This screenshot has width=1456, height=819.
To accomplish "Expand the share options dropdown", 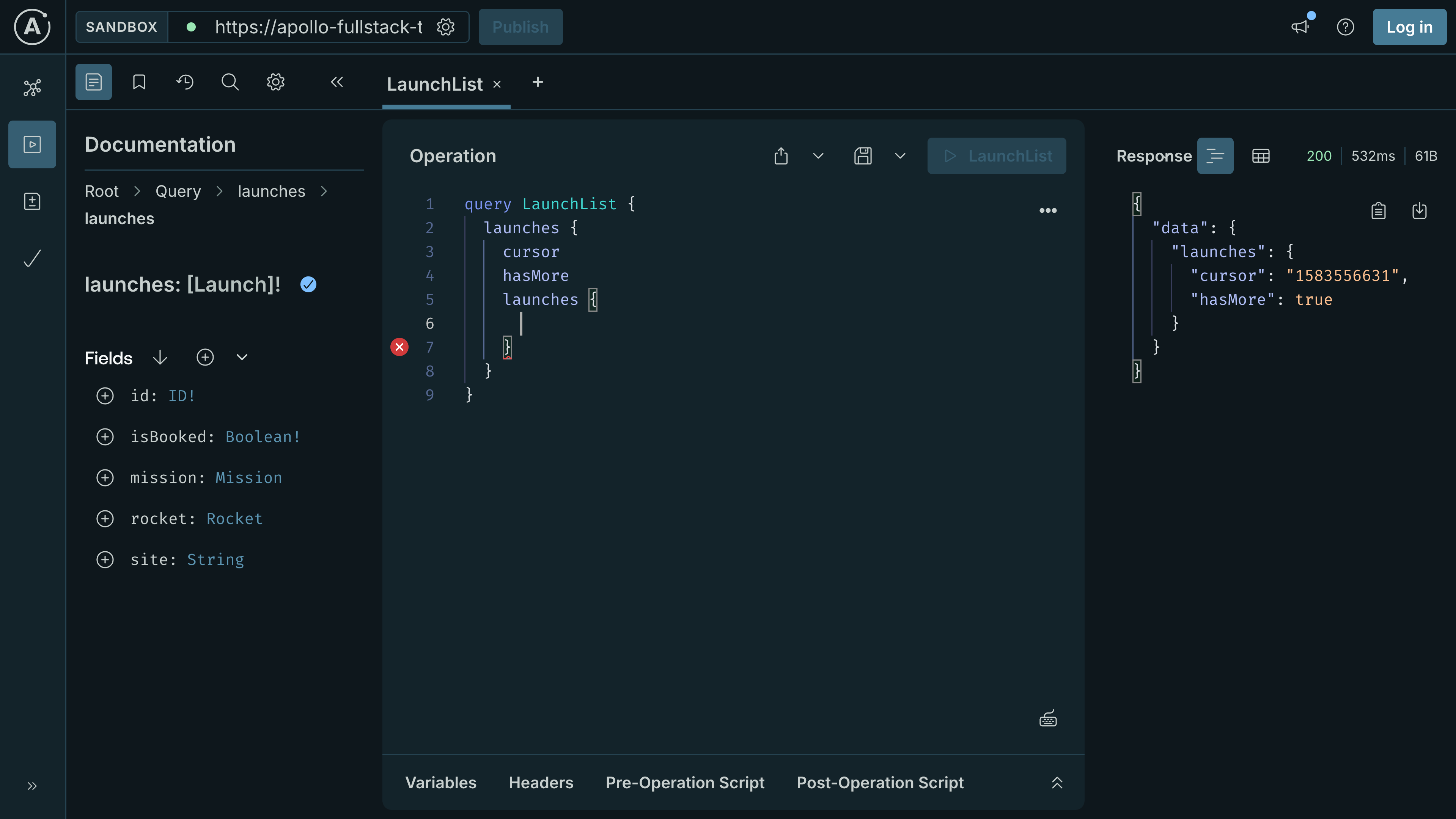I will click(818, 155).
